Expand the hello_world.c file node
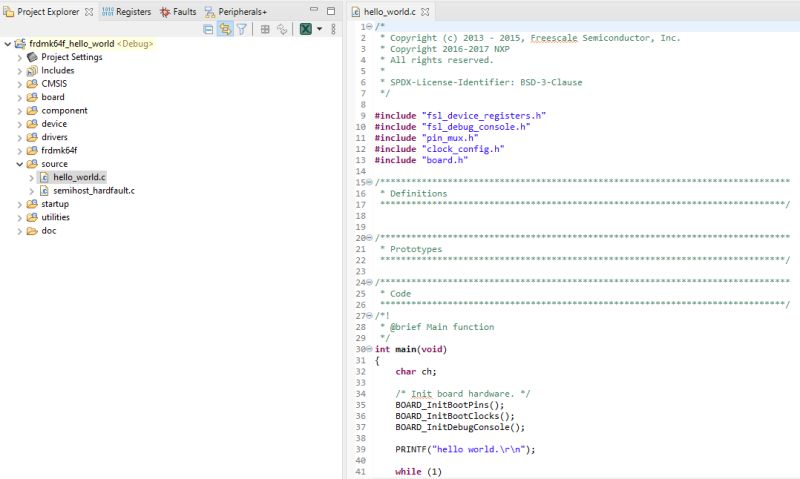 click(31, 178)
